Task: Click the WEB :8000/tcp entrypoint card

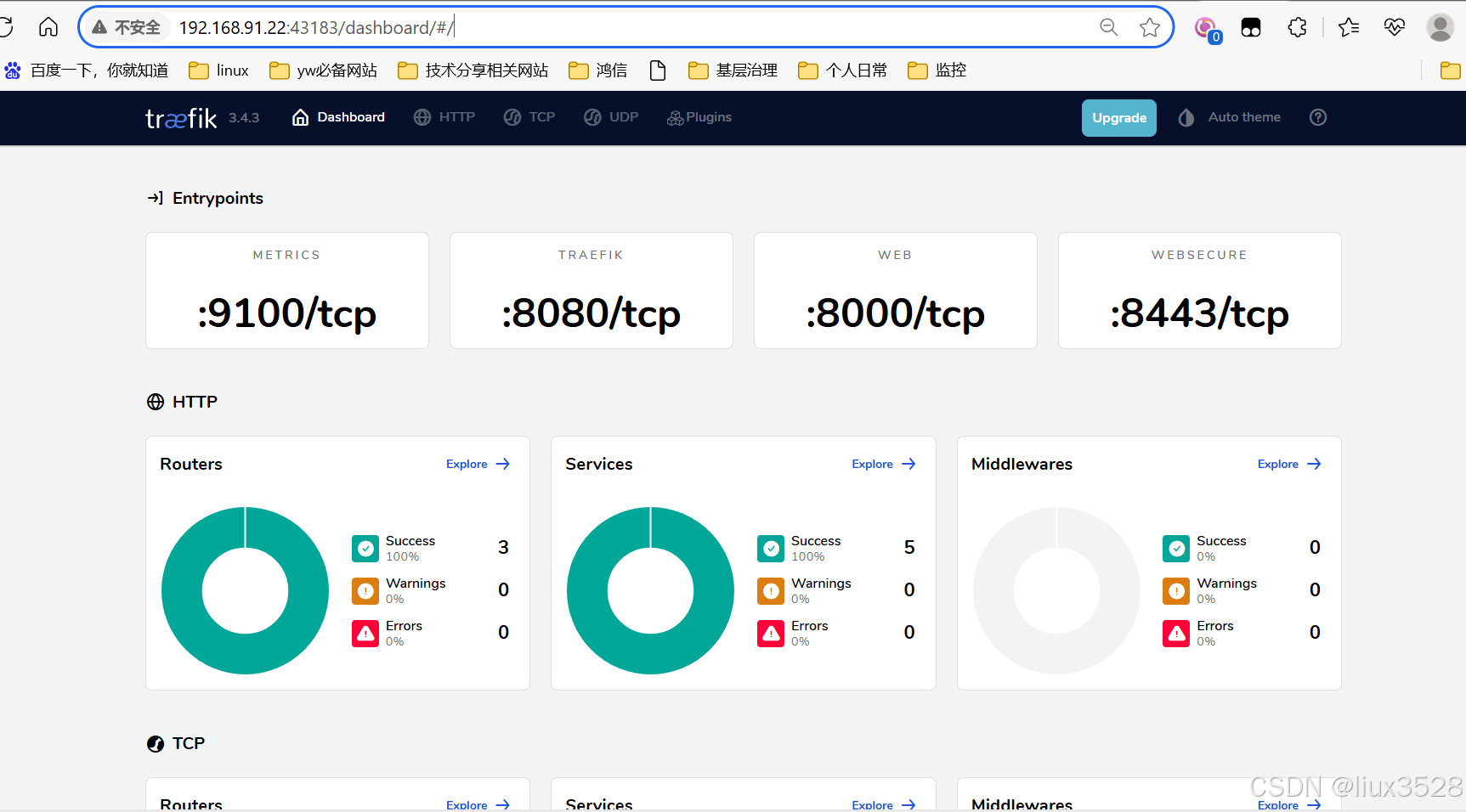Action: [896, 290]
